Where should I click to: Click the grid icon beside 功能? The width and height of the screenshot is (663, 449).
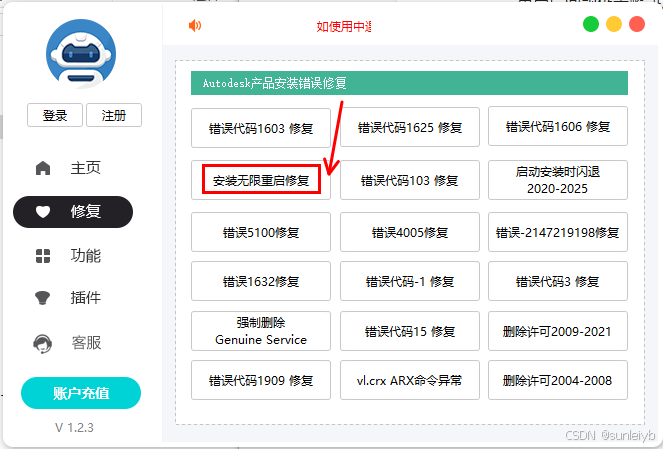[x=43, y=256]
